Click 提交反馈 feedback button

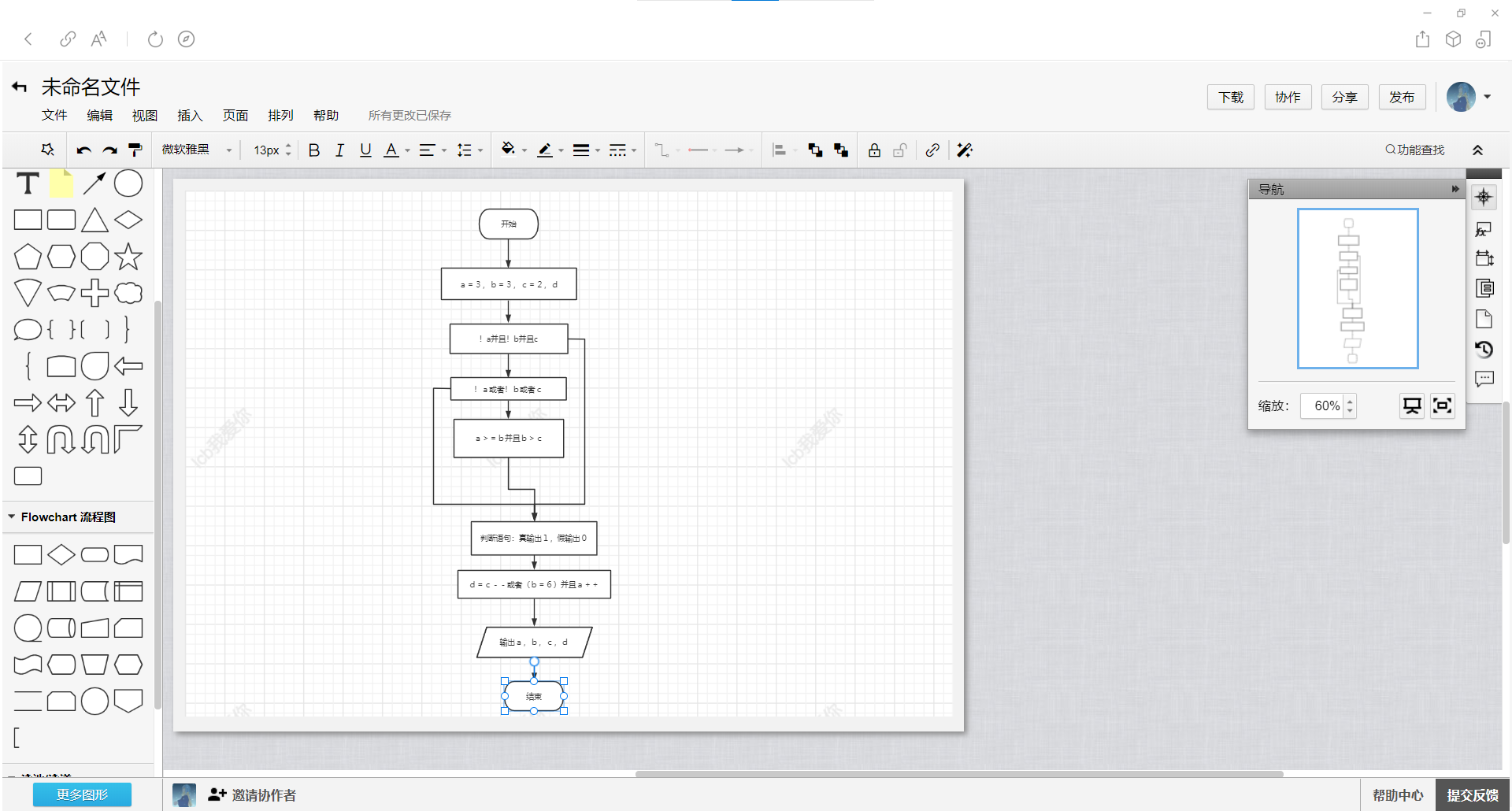pyautogui.click(x=1473, y=795)
